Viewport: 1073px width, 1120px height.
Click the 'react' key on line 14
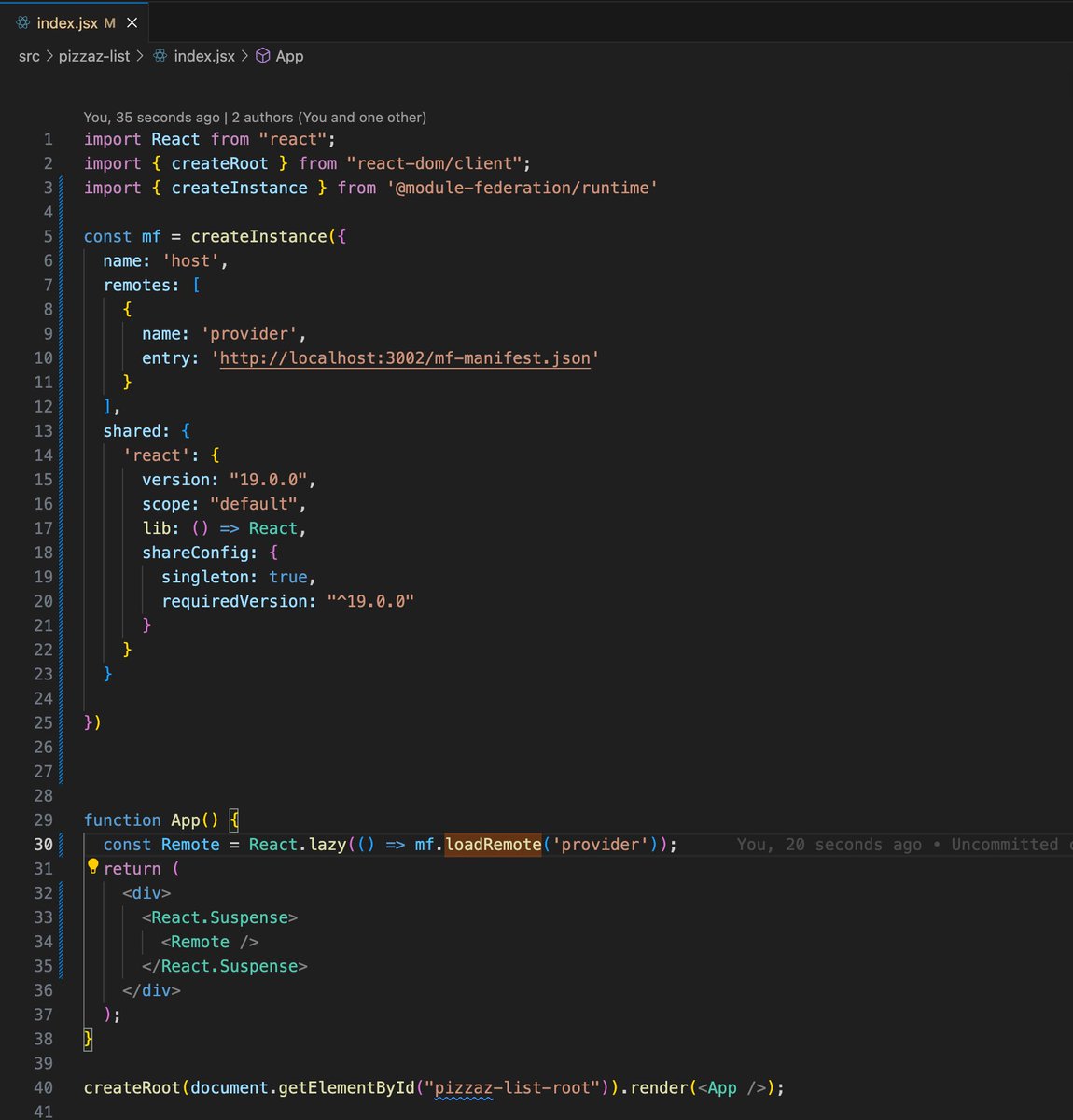click(157, 455)
